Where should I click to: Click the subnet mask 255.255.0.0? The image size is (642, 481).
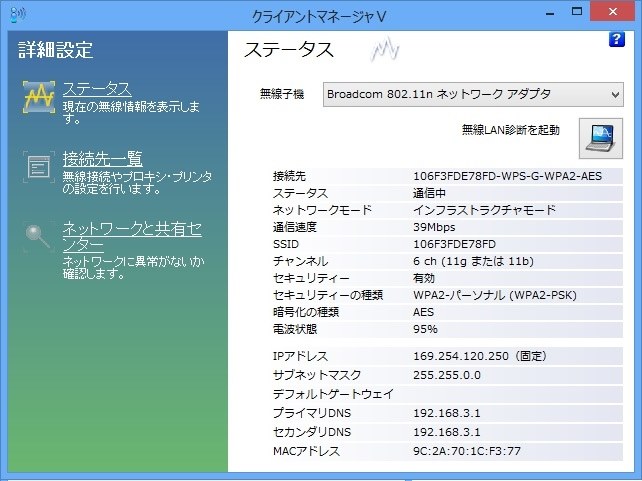tap(447, 375)
